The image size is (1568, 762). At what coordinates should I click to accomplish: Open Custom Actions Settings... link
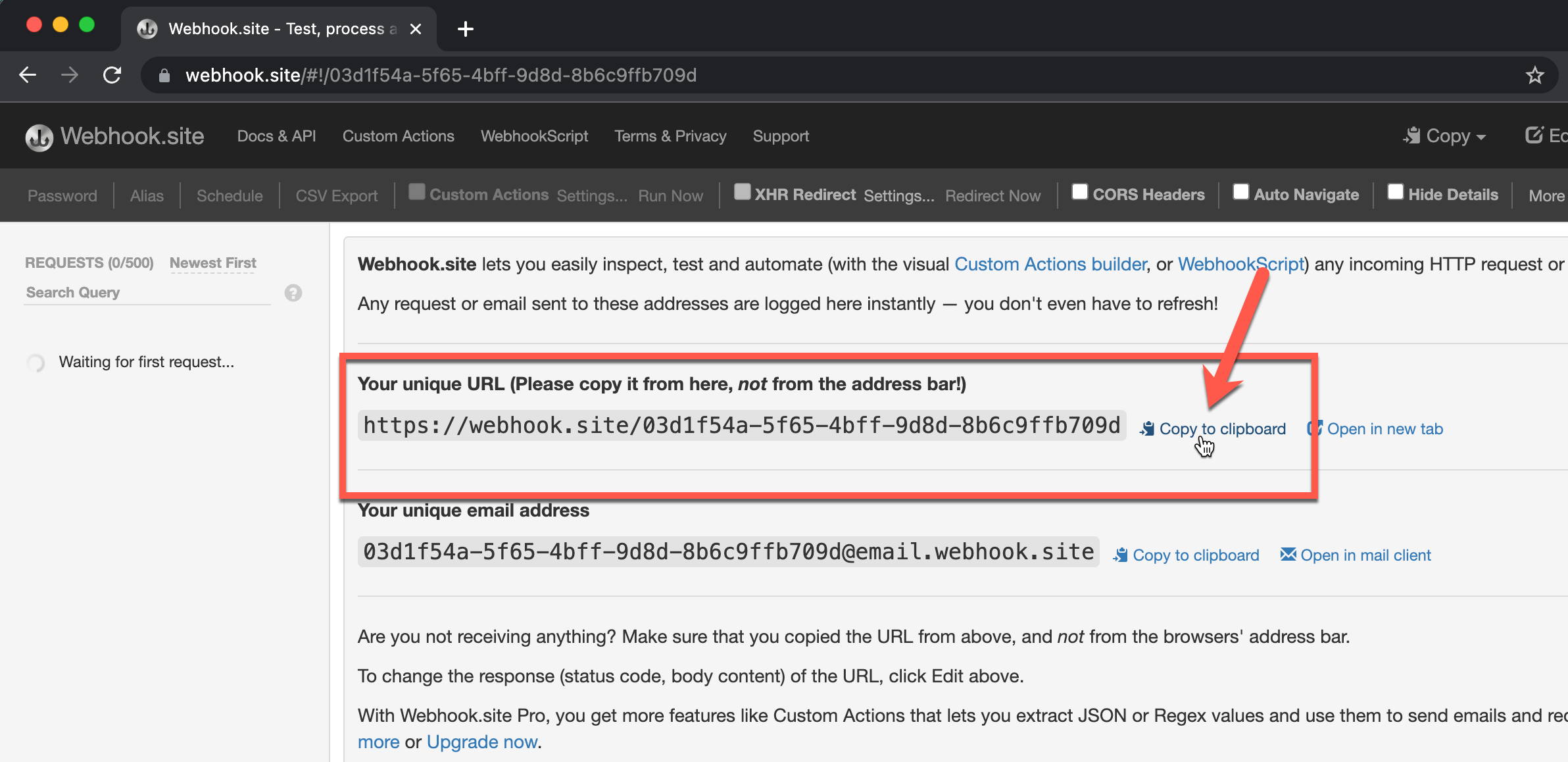click(x=592, y=196)
